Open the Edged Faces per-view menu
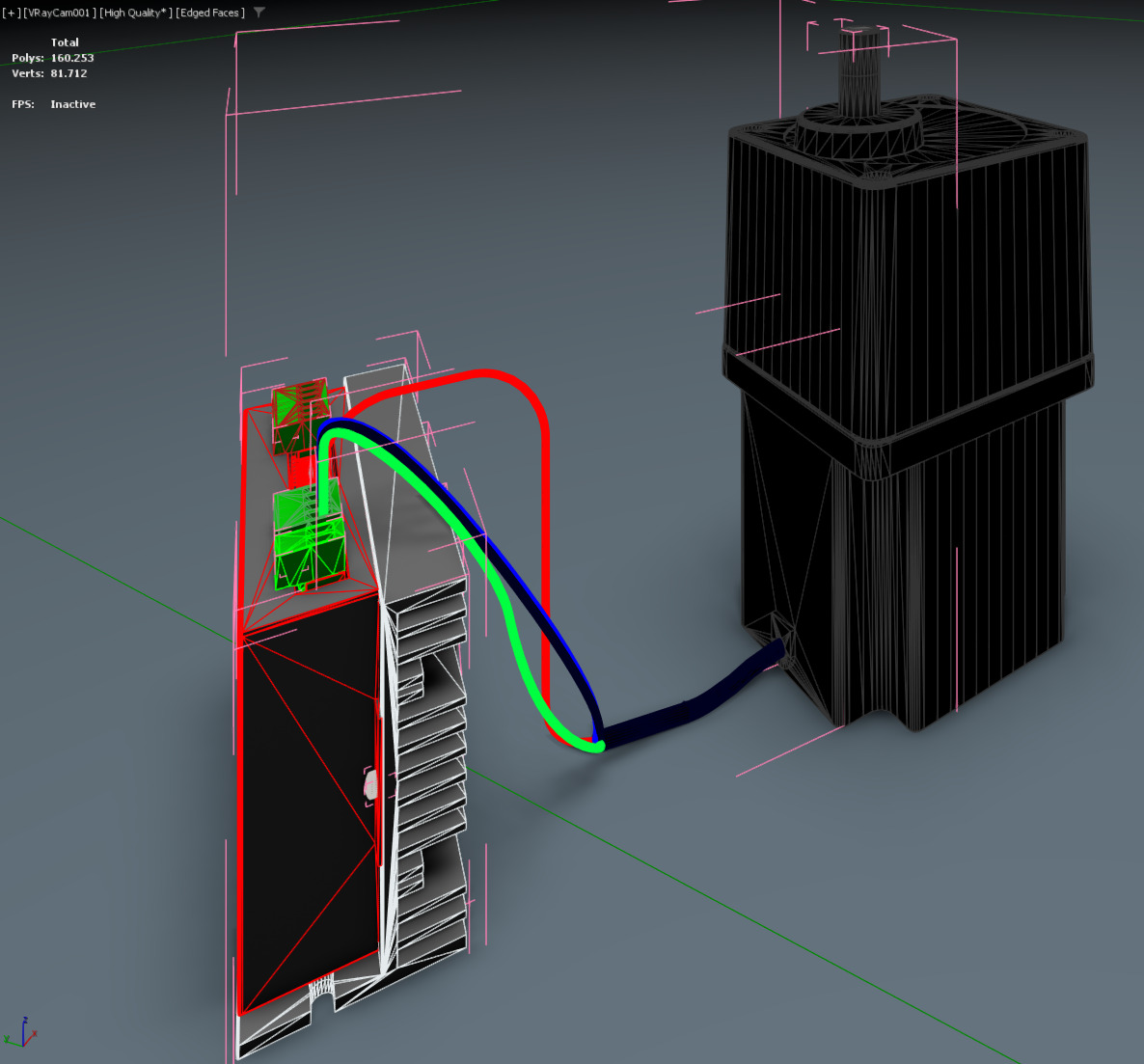1144x1064 pixels. (x=210, y=13)
